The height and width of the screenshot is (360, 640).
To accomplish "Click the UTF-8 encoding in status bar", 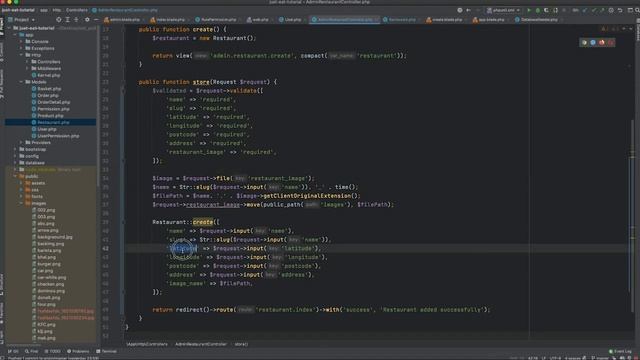I will (555, 358).
